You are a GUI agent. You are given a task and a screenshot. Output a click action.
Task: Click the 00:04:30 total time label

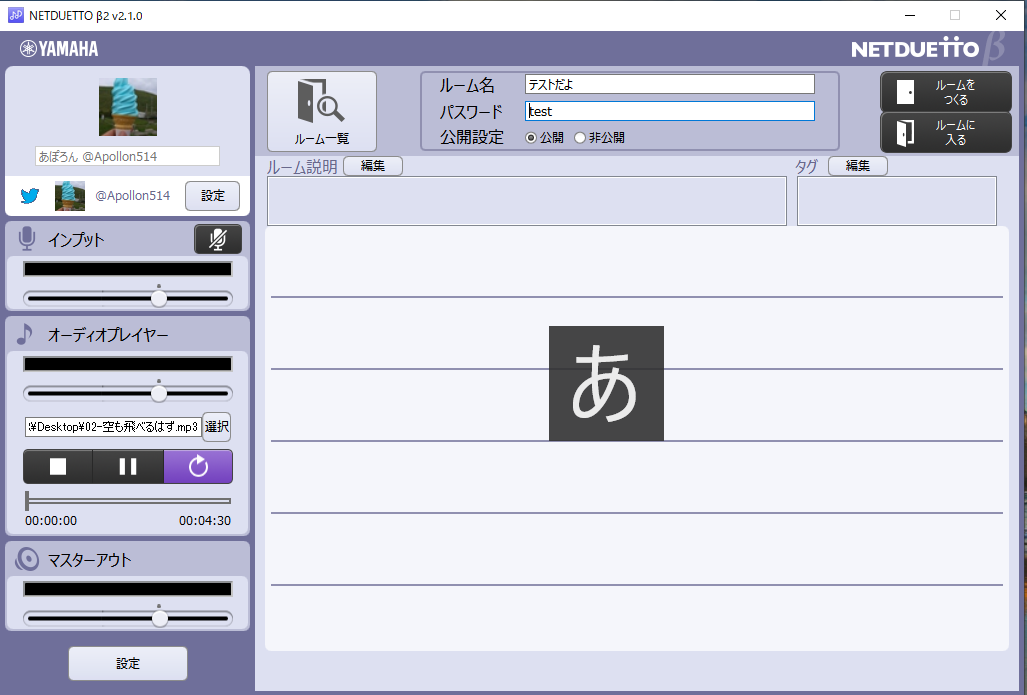[205, 521]
